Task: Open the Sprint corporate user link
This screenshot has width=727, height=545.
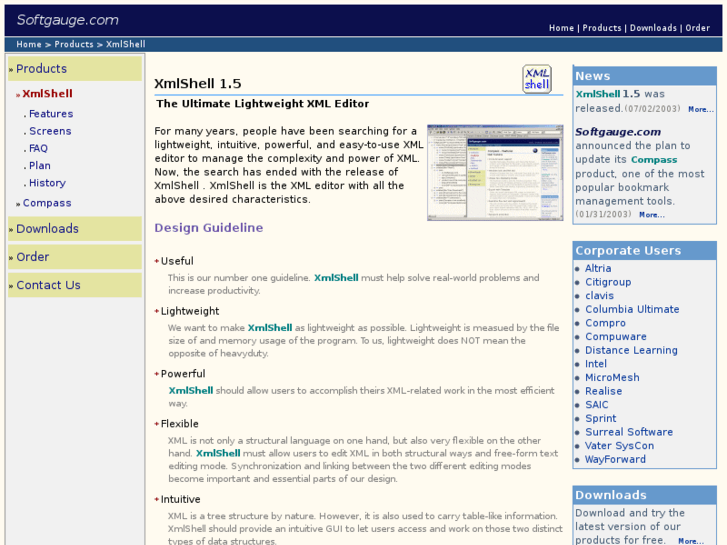Action: click(x=600, y=418)
